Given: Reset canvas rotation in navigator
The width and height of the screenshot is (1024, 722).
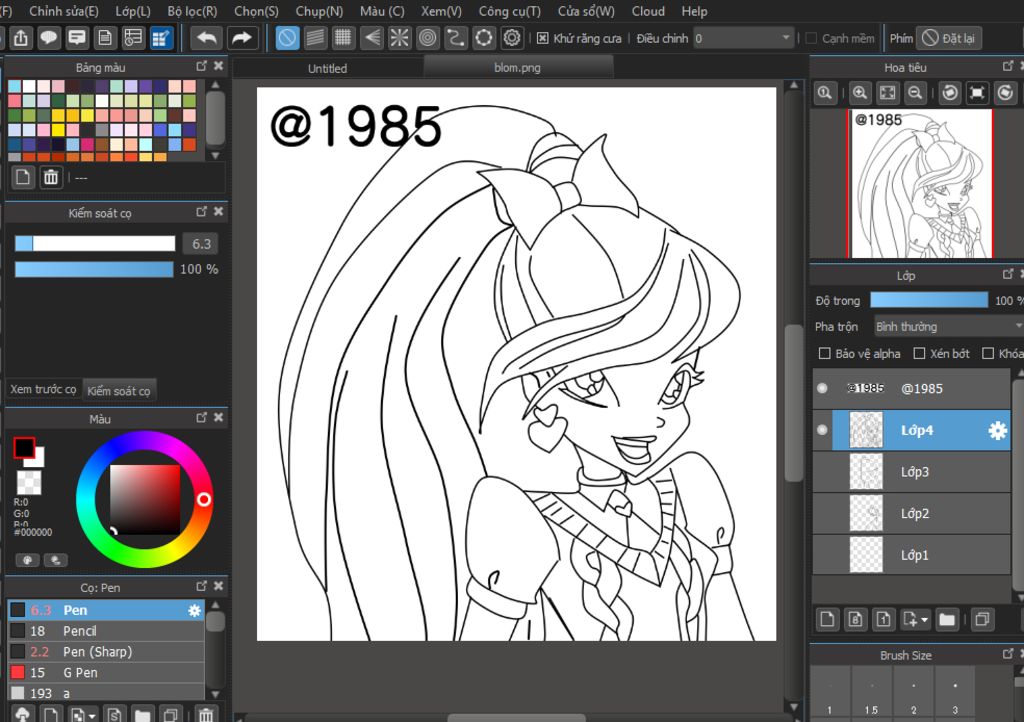Looking at the screenshot, I should point(977,93).
